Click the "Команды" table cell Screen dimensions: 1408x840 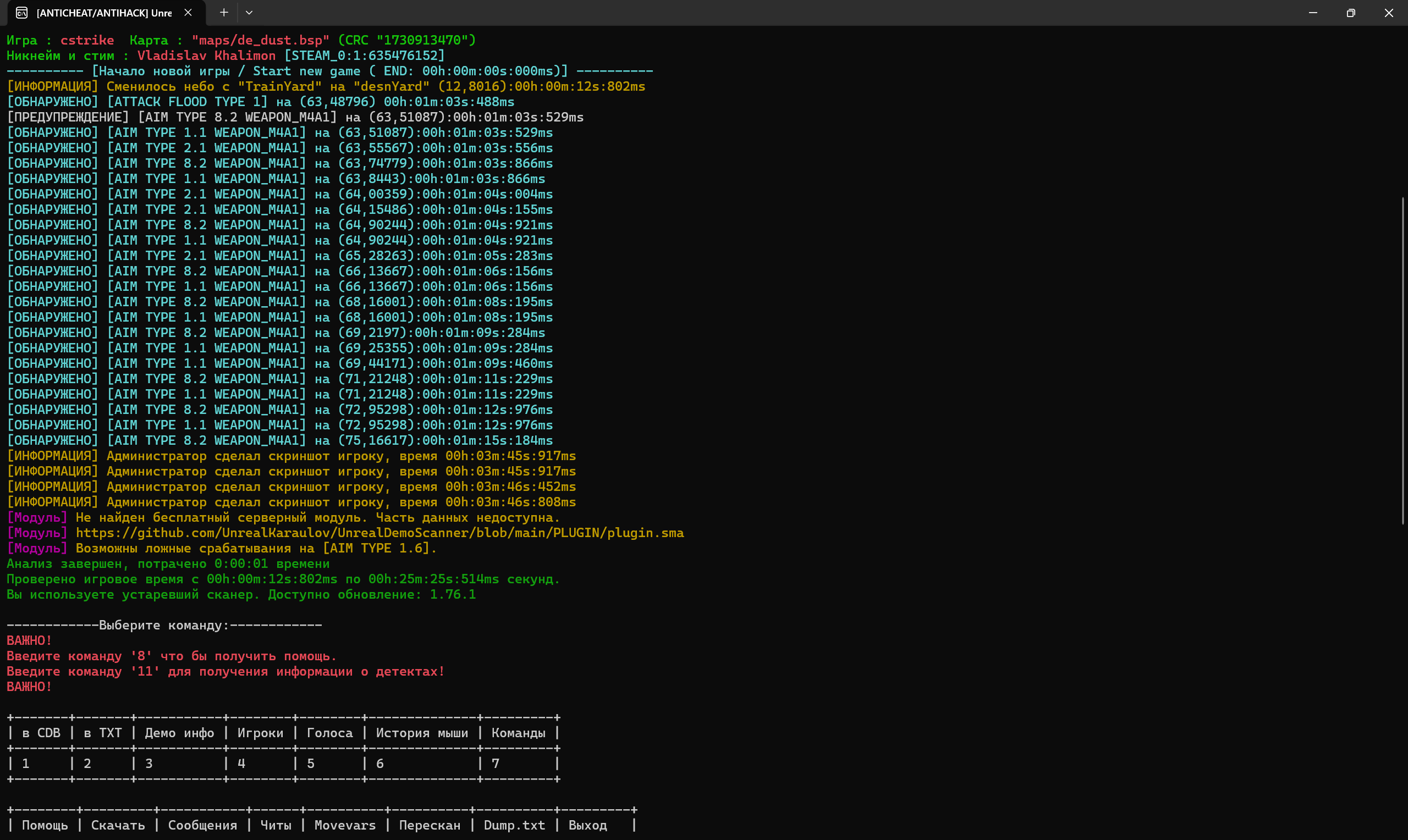[x=518, y=733]
